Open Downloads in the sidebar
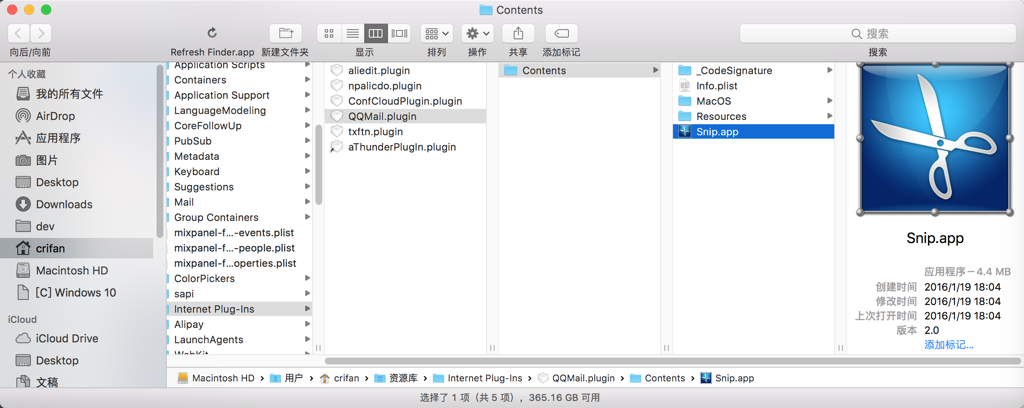Screen dimensions: 1024x408 tap(78, 204)
